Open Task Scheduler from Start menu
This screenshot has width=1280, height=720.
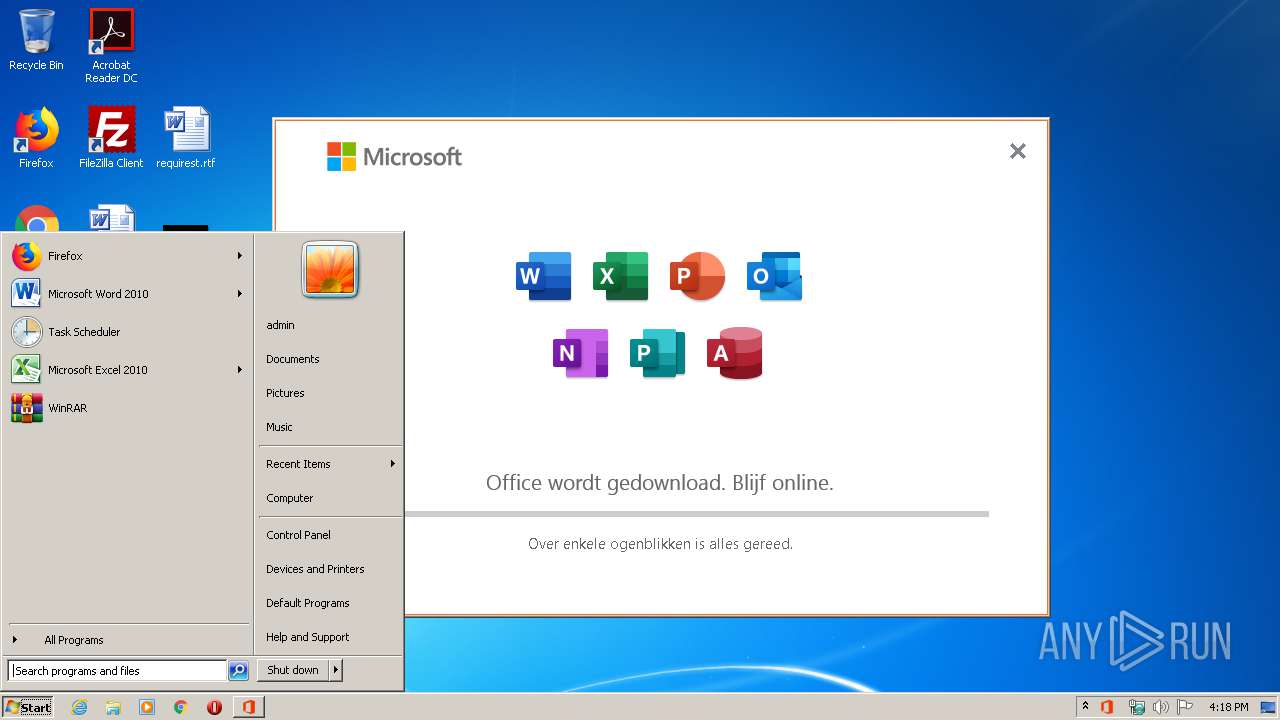(127, 332)
